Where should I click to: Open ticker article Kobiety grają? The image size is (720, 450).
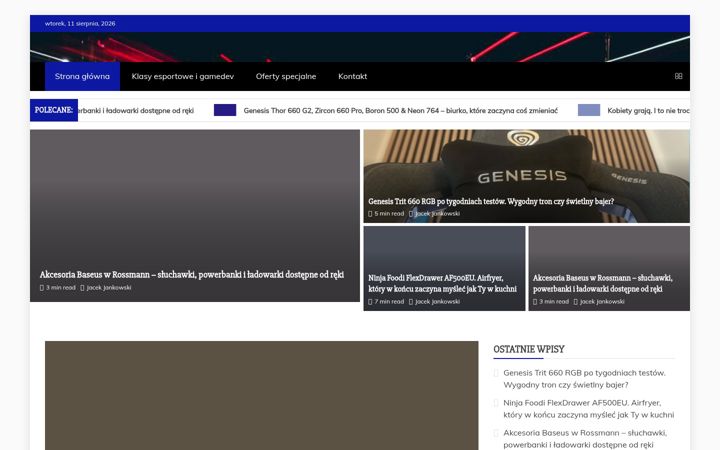click(648, 111)
